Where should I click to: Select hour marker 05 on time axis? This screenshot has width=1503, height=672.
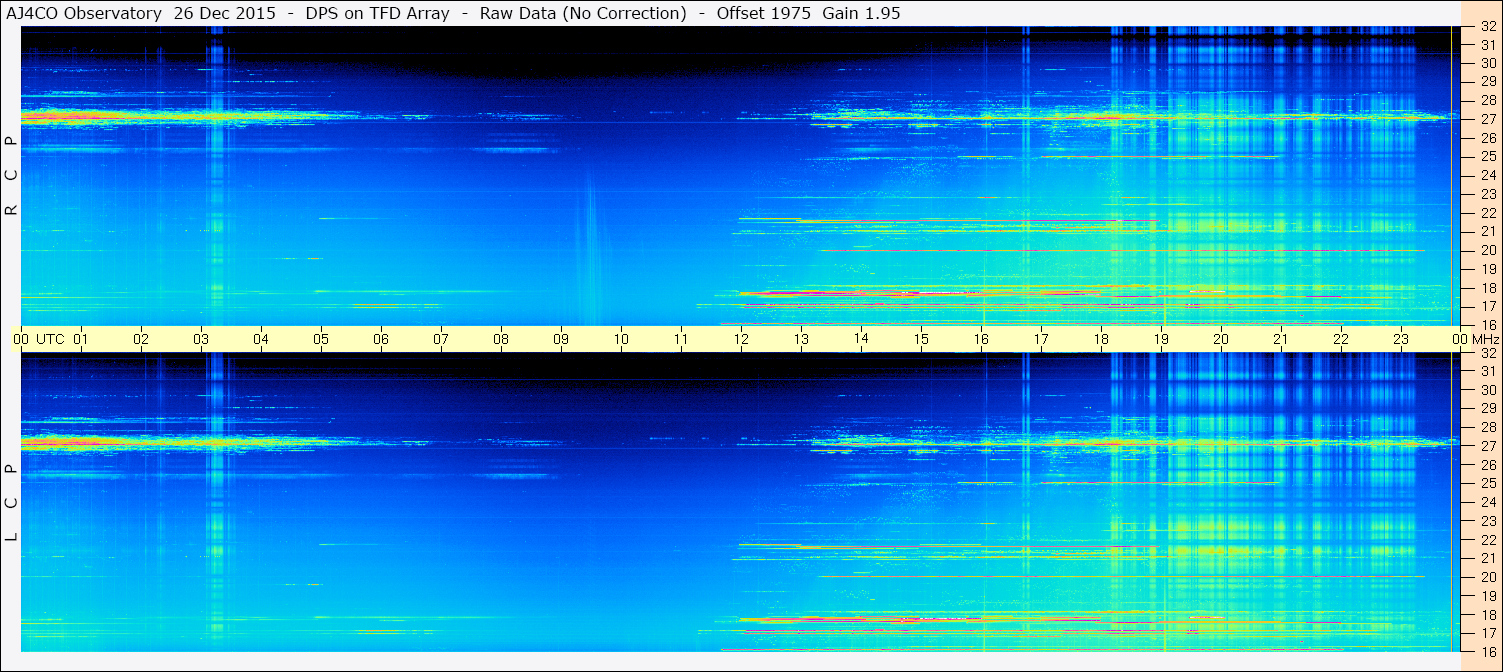coord(321,339)
